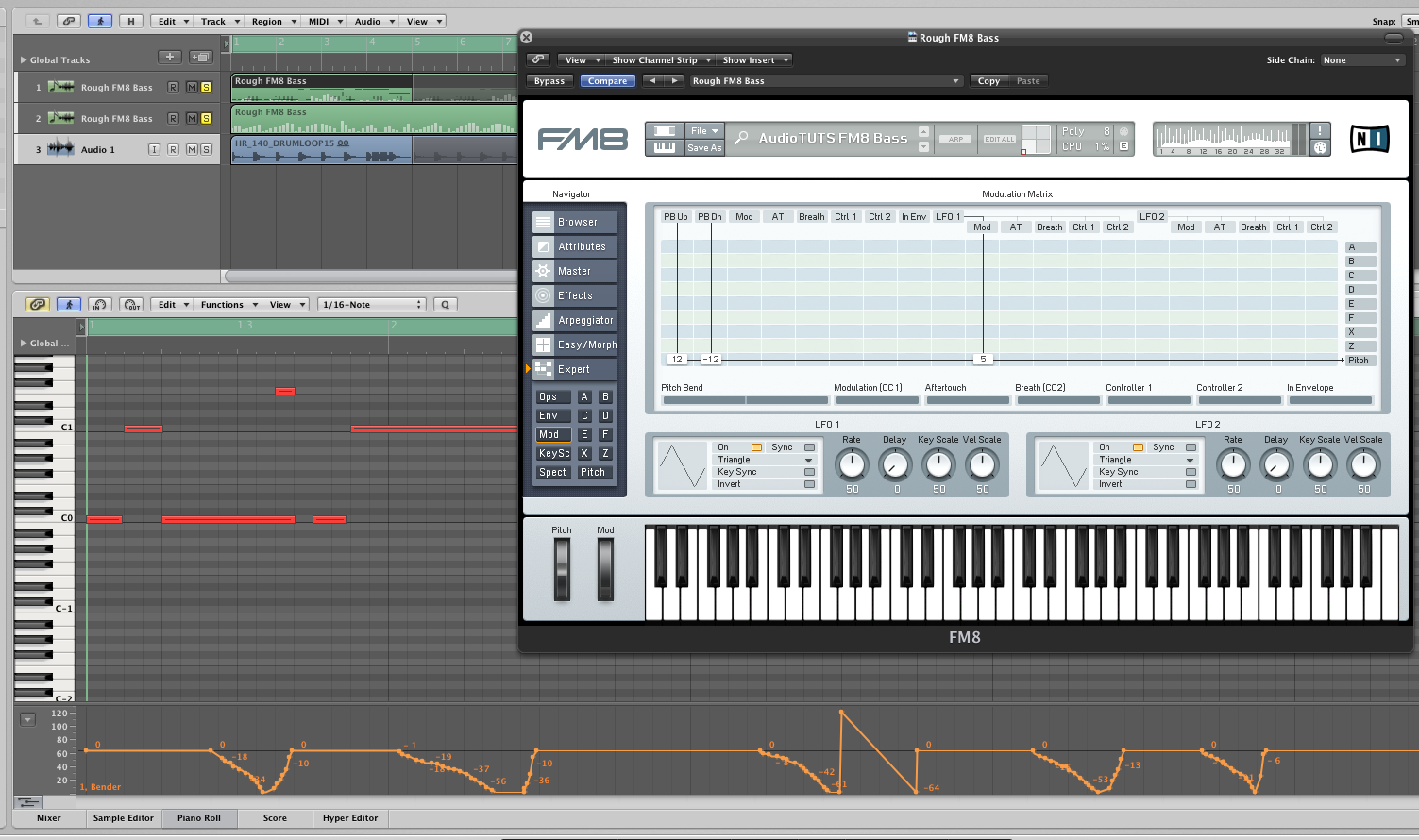Select the Expert Env page button
Screen dimensions: 1419x840
coord(553,415)
